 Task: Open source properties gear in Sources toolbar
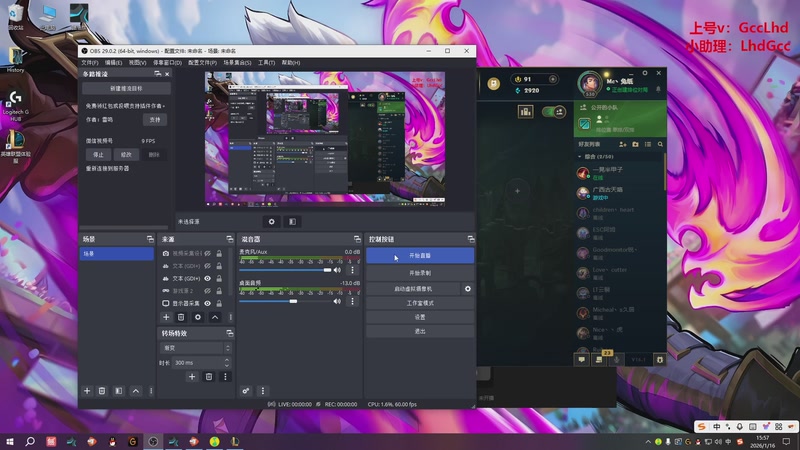[x=198, y=317]
